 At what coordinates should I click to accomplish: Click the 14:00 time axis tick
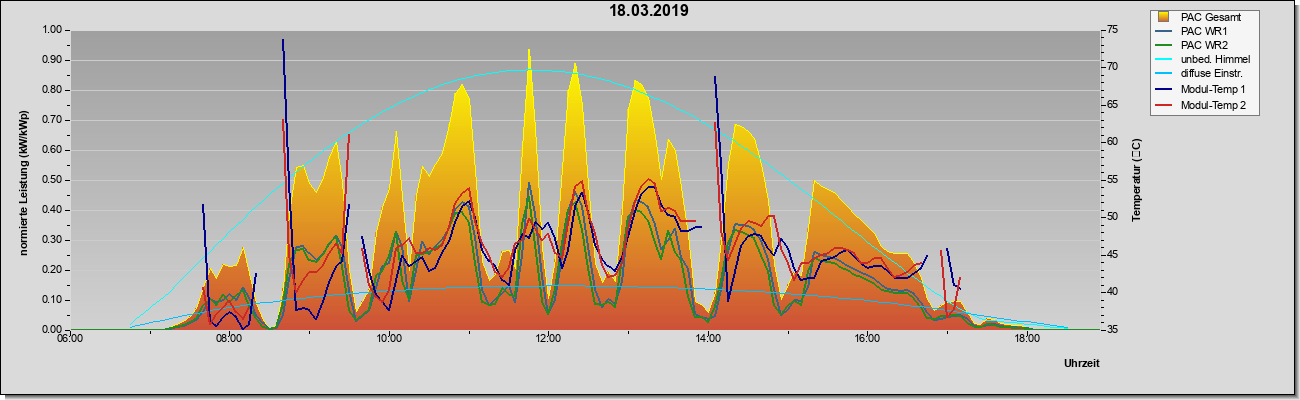[x=708, y=339]
